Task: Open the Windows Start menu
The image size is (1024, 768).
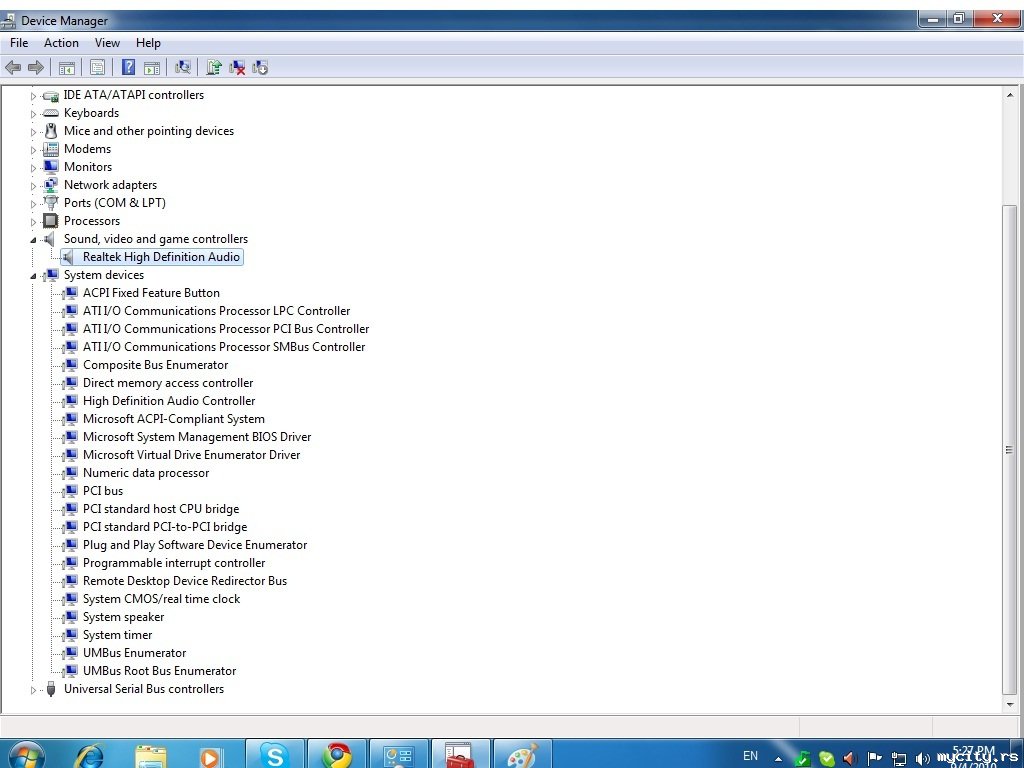Action: [x=26, y=756]
